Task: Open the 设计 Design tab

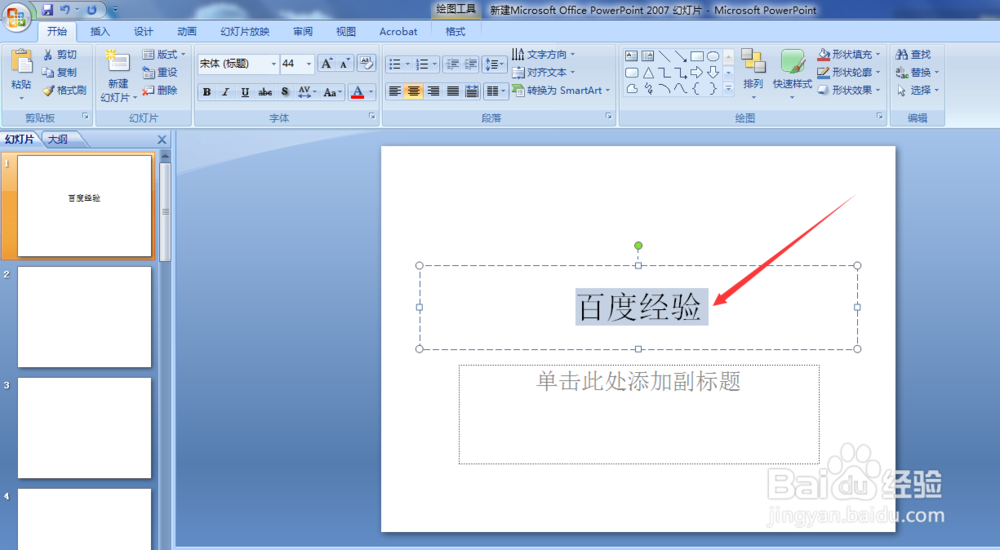Action: click(x=143, y=31)
